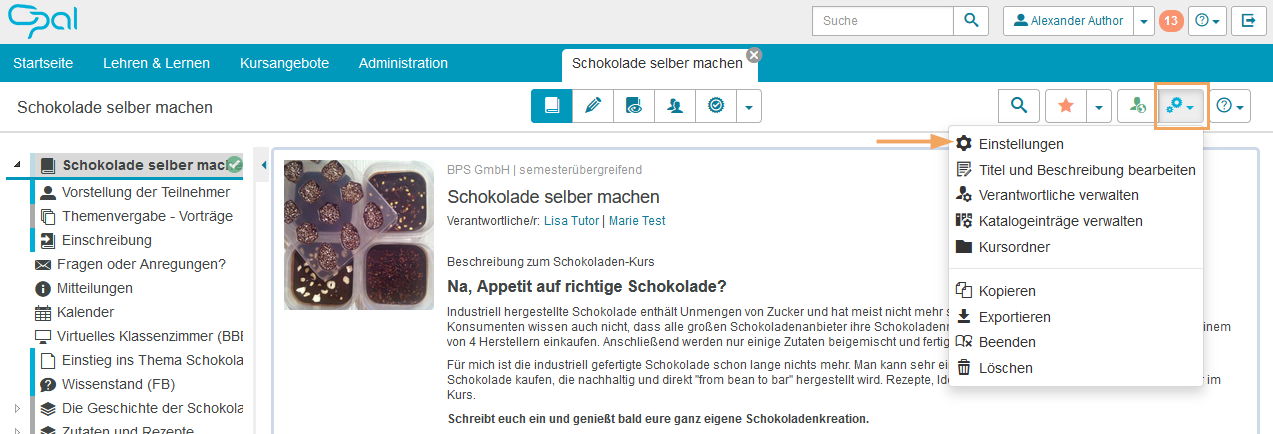Open Themenvergabe - Vorträge tree item

click(147, 216)
